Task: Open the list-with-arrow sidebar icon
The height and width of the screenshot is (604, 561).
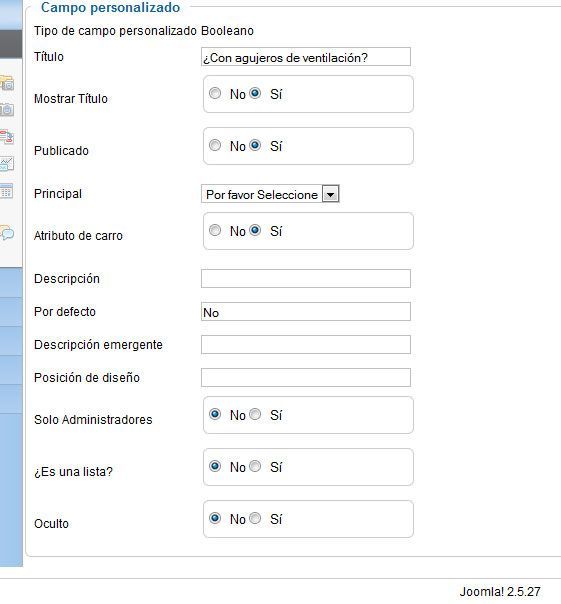Action: tap(7, 137)
